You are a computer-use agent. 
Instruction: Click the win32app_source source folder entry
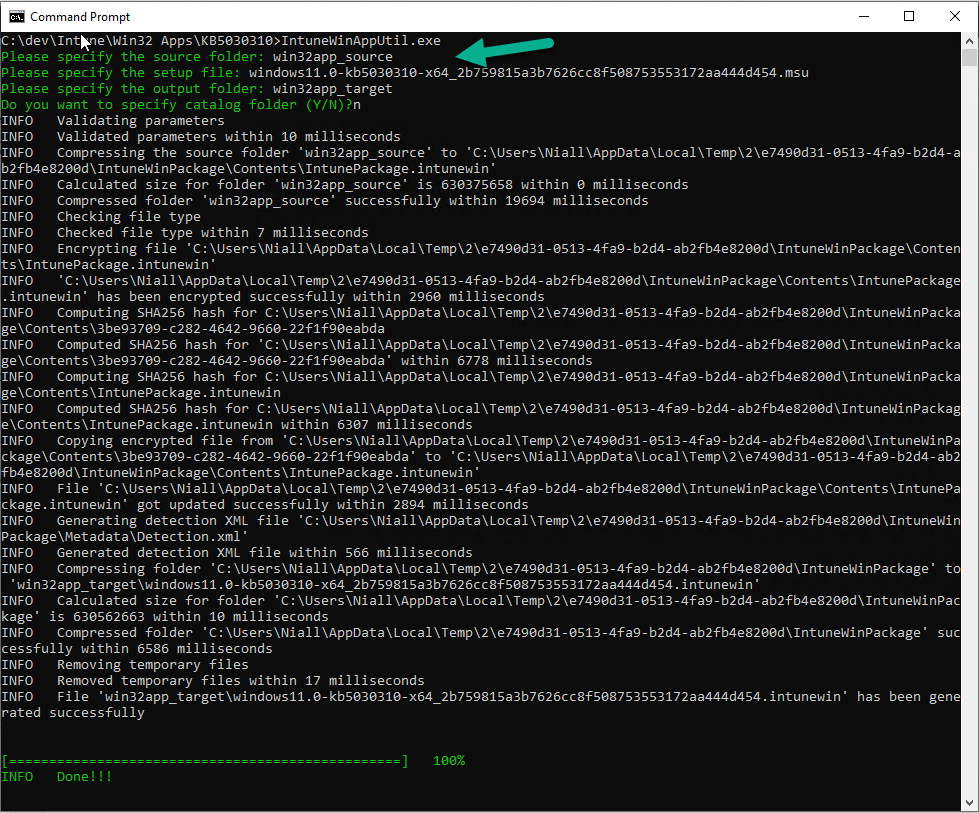(x=333, y=57)
